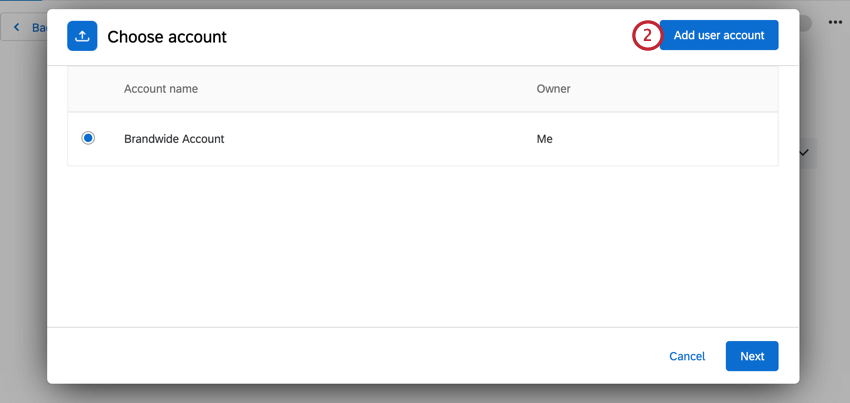Open the three-dot more options menu
This screenshot has width=850, height=403.
(x=835, y=22)
